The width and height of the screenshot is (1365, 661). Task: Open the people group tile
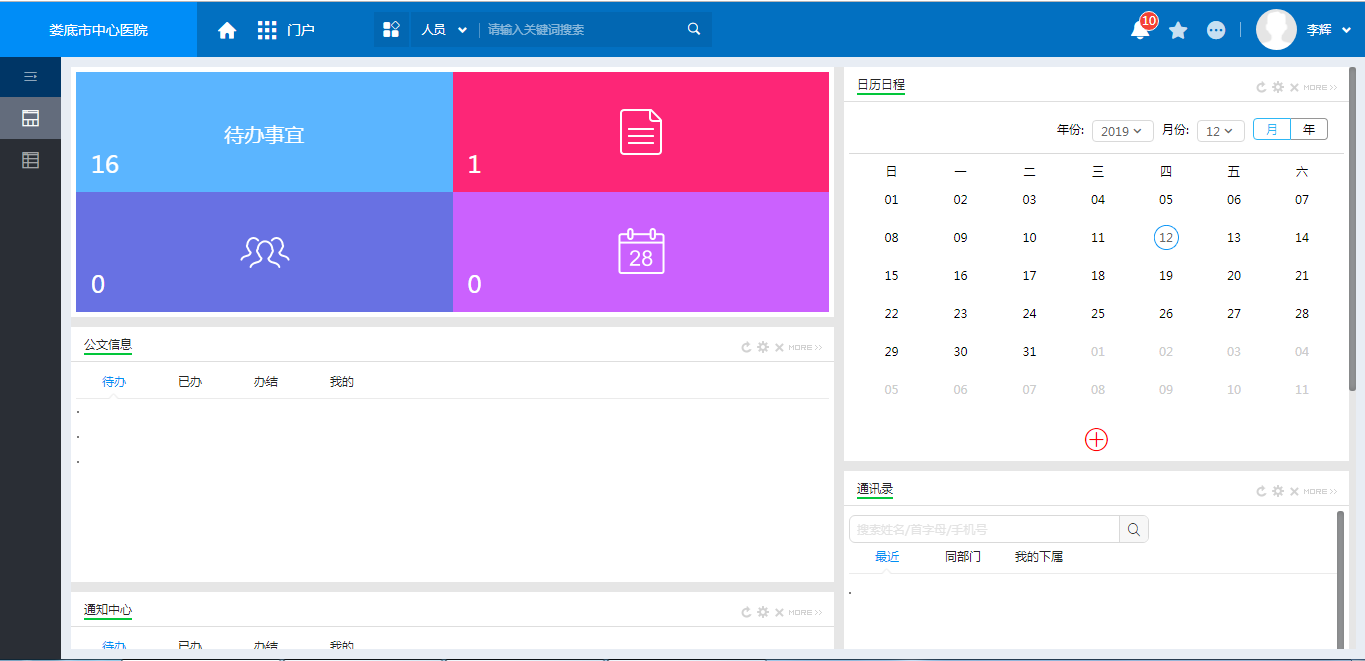[x=264, y=252]
